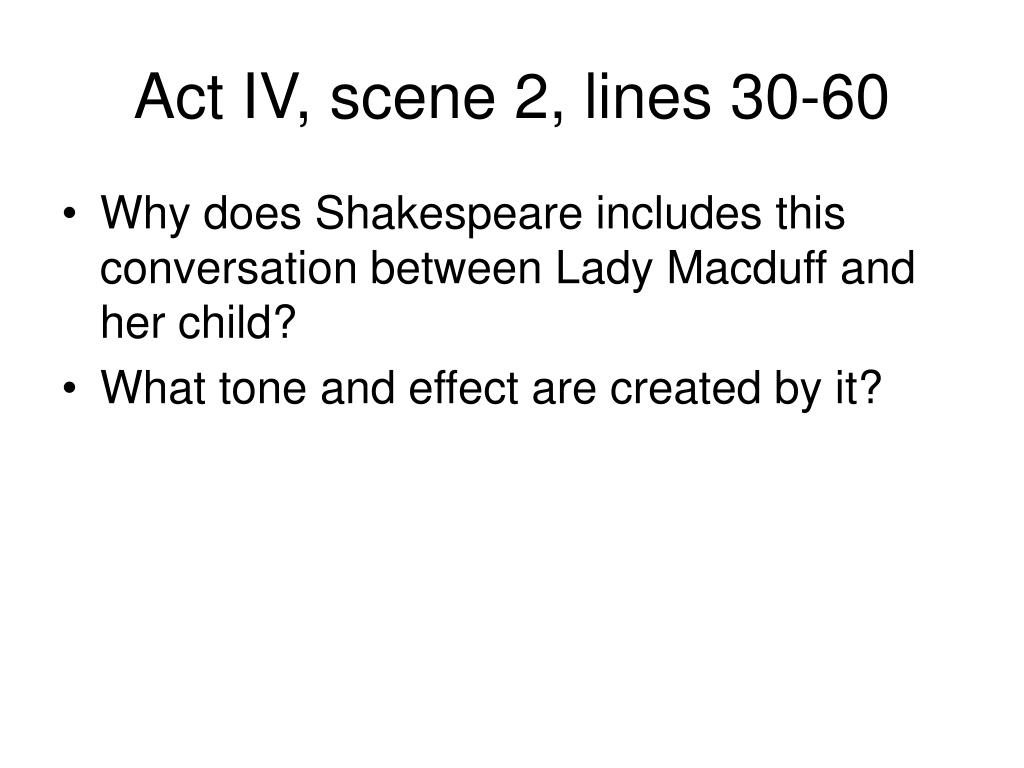Screen dimensions: 1024x768
Task: Click the name "Macduff" in the bullet
Action: click(x=746, y=268)
